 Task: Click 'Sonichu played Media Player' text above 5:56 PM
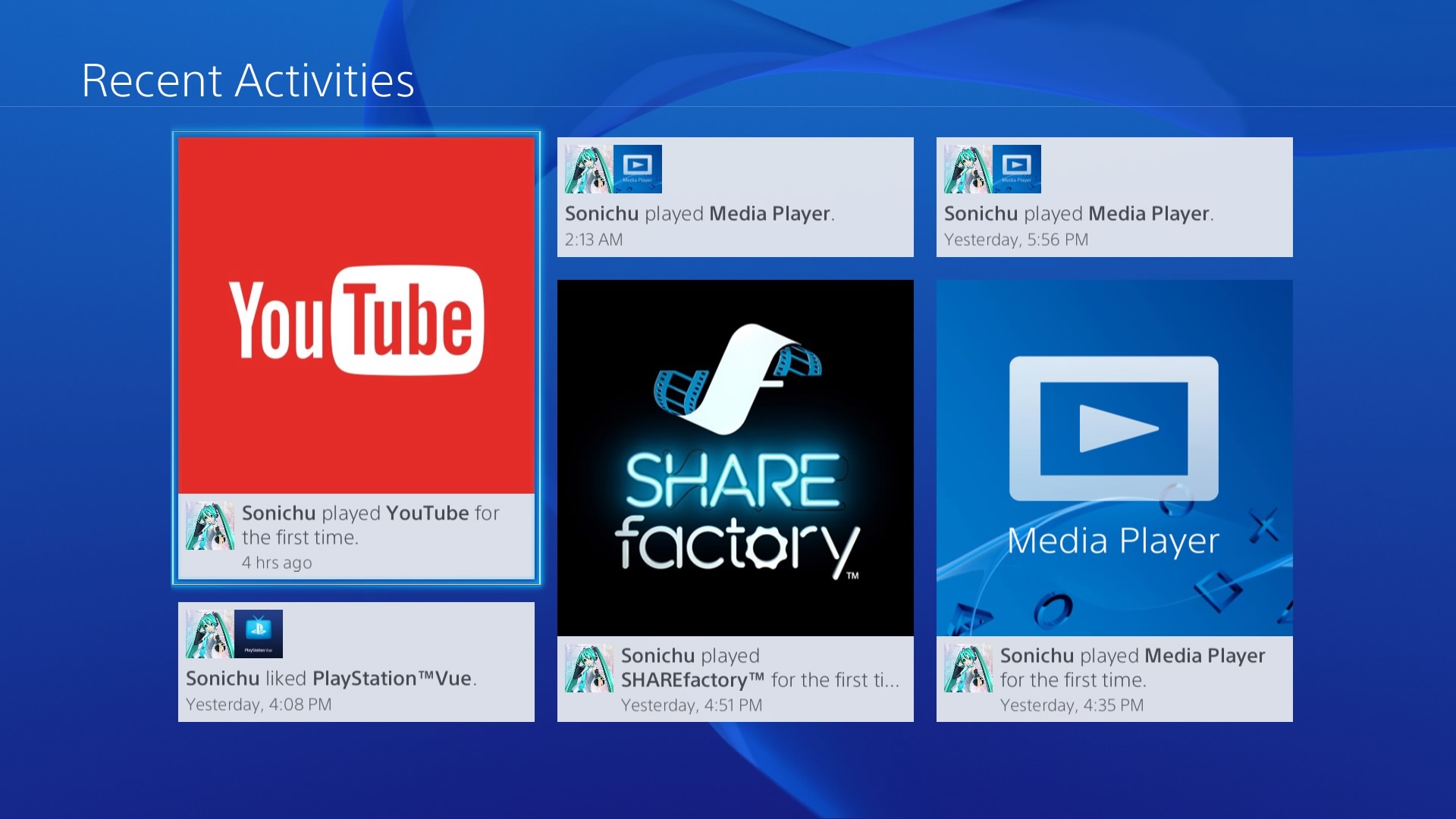coord(1078,214)
